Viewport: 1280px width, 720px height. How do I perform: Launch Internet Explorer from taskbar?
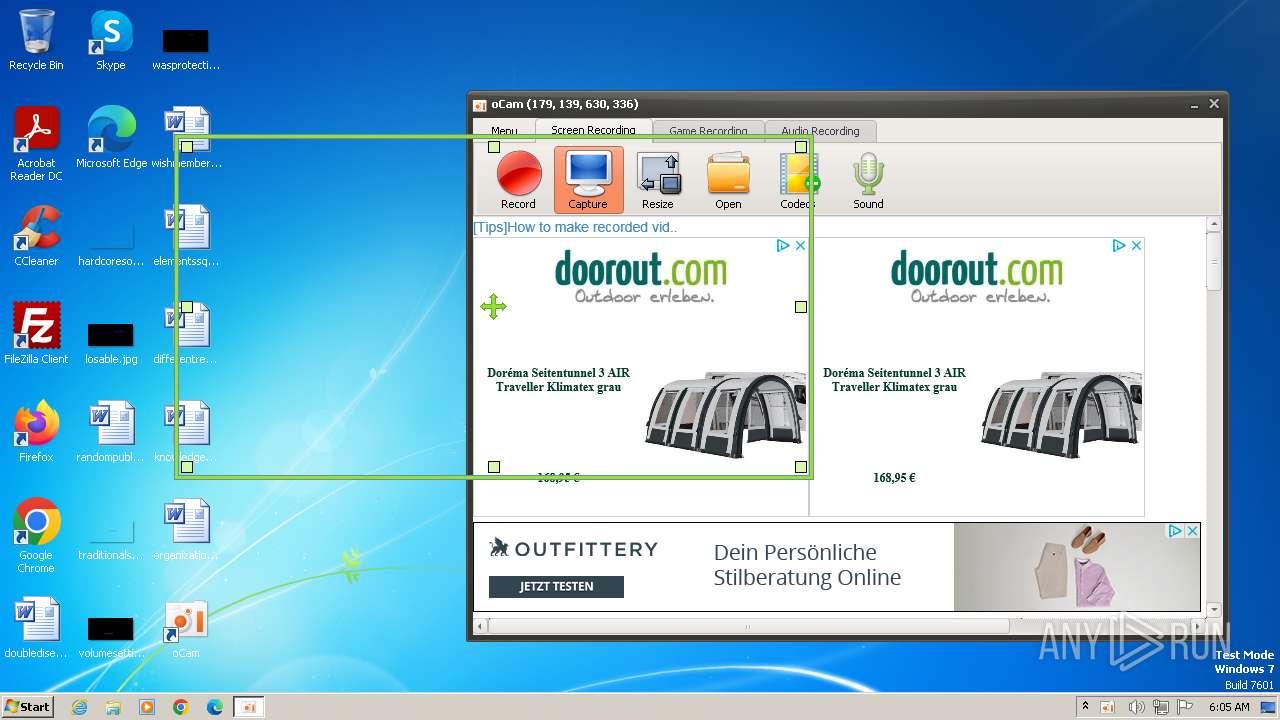coord(80,707)
